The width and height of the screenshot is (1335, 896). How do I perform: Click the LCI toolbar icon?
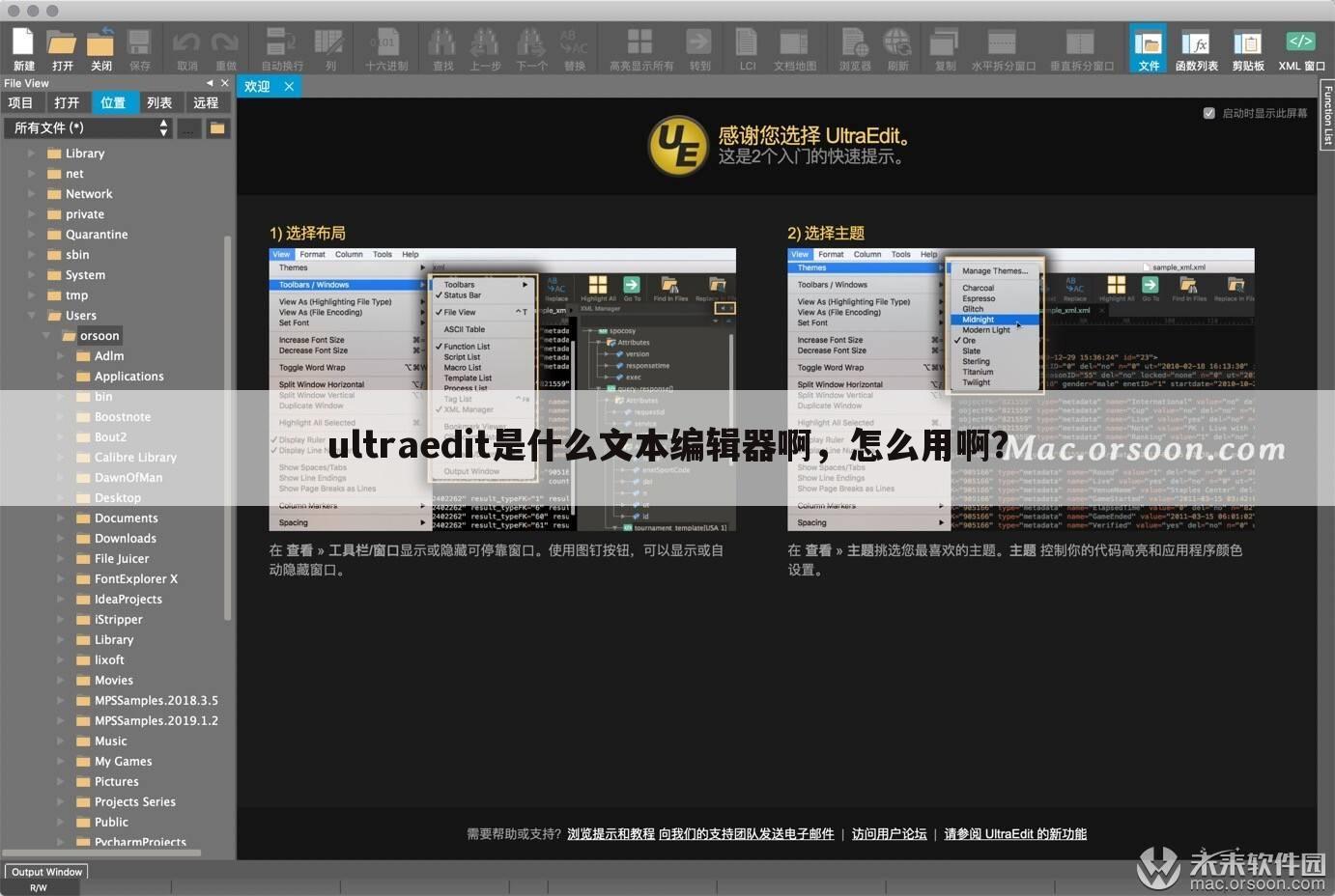[x=747, y=48]
